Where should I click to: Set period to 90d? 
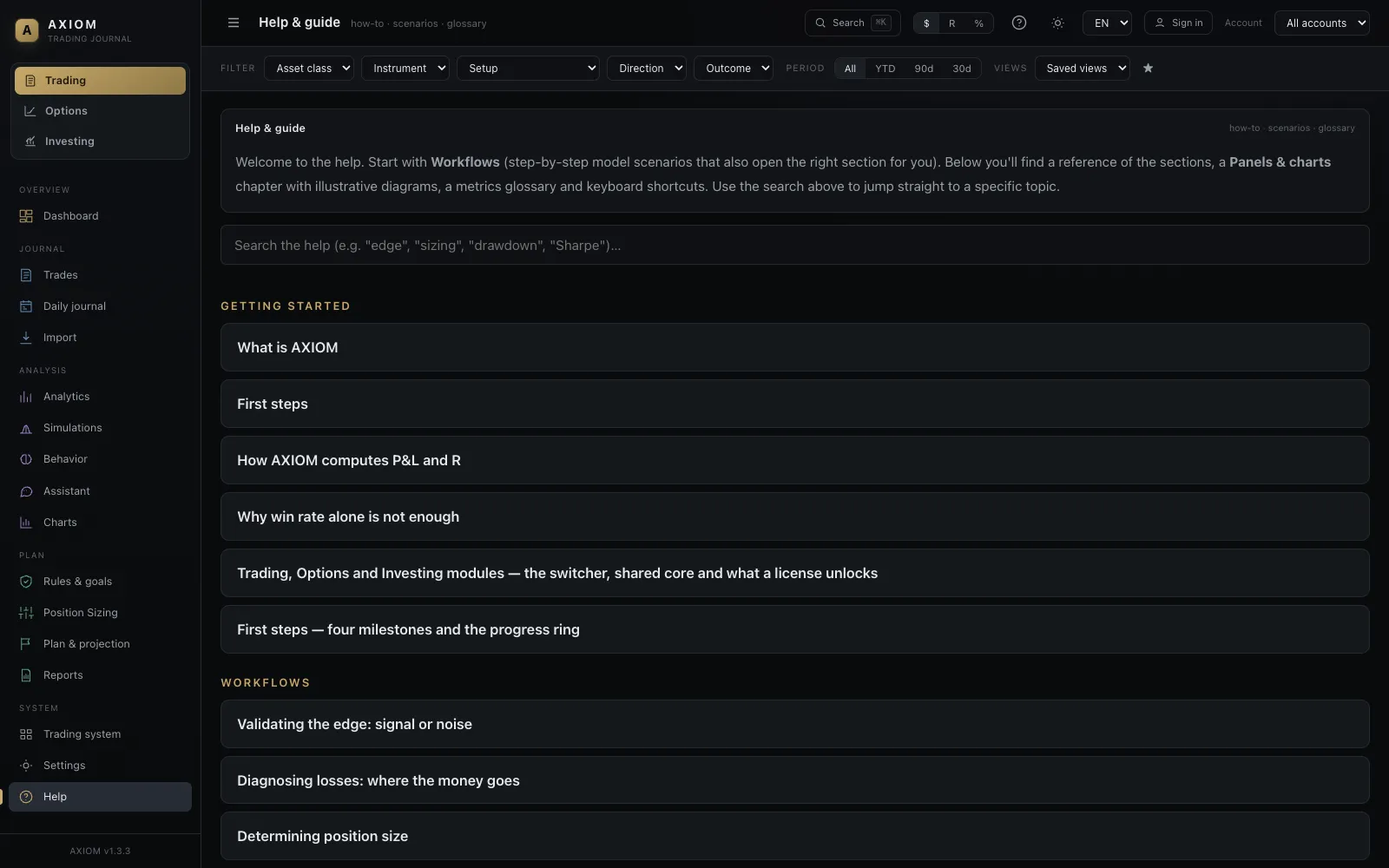[x=924, y=69]
